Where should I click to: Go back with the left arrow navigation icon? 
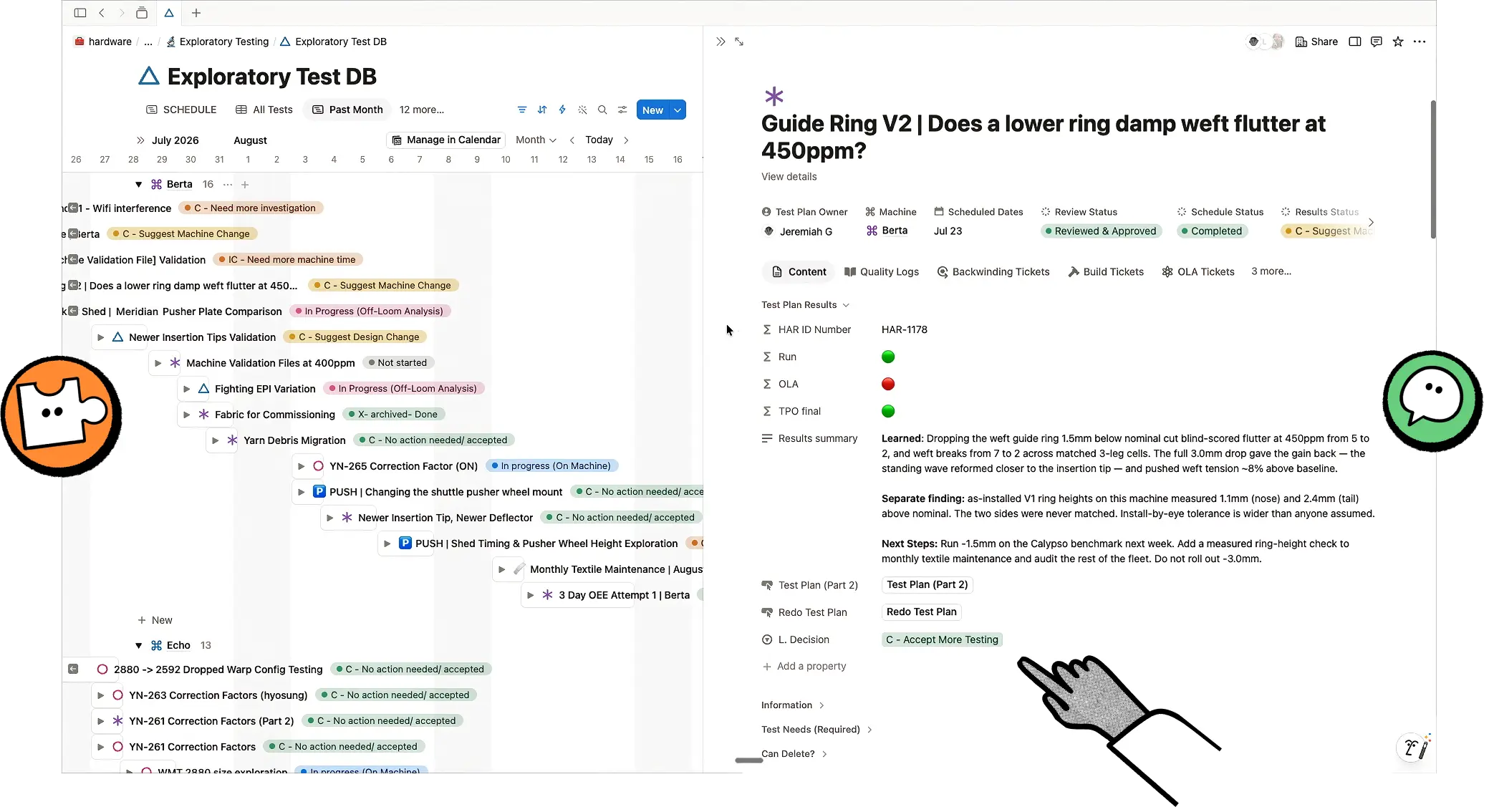[x=102, y=13]
